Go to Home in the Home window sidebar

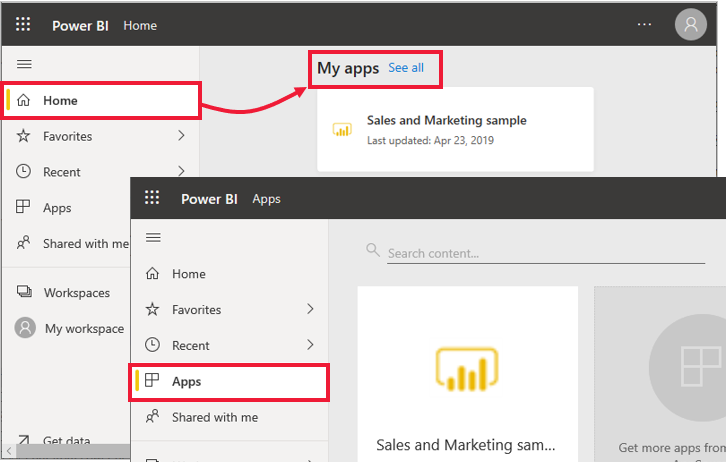(101, 100)
